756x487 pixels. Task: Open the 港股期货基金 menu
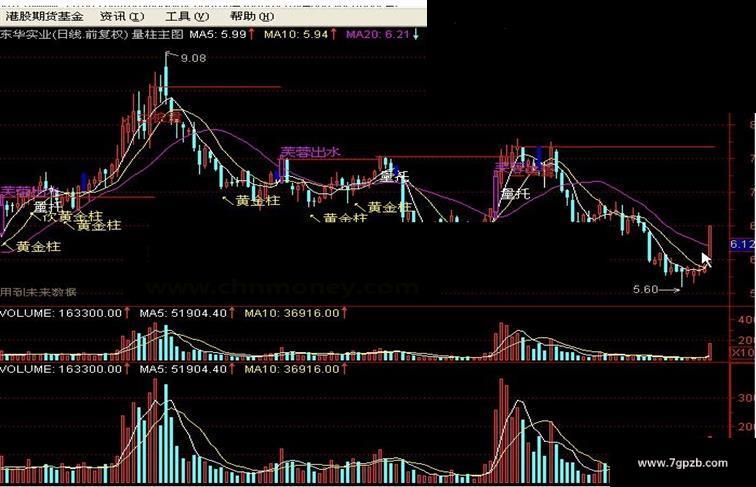click(44, 16)
